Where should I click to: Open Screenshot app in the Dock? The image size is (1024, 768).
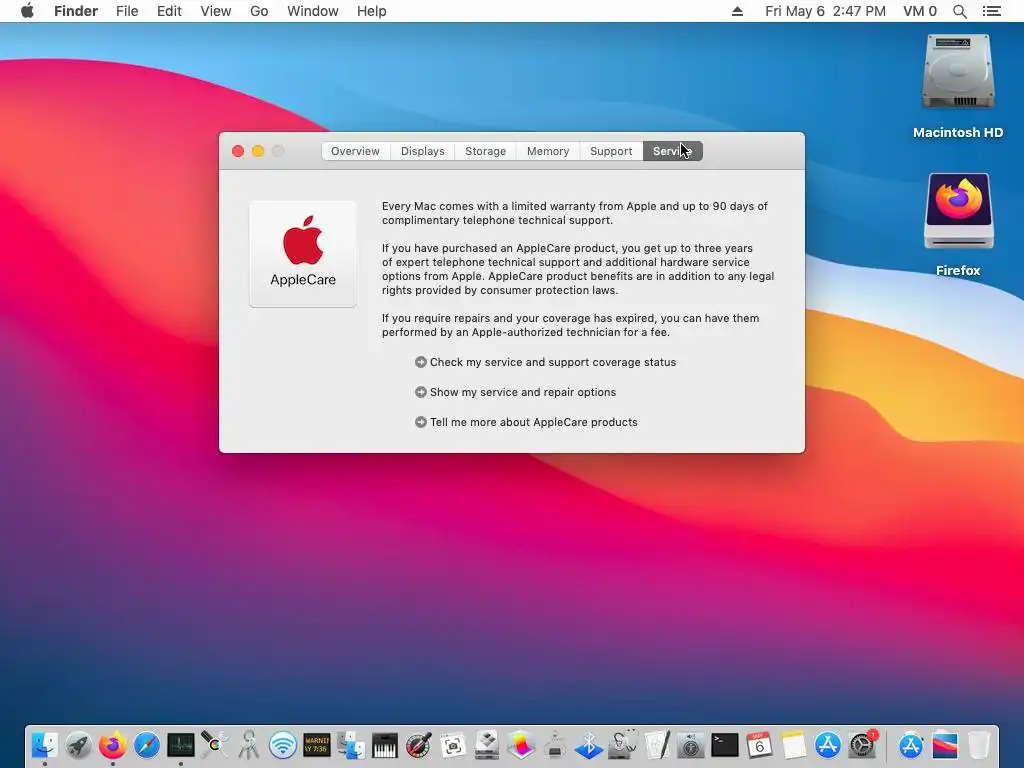(453, 745)
